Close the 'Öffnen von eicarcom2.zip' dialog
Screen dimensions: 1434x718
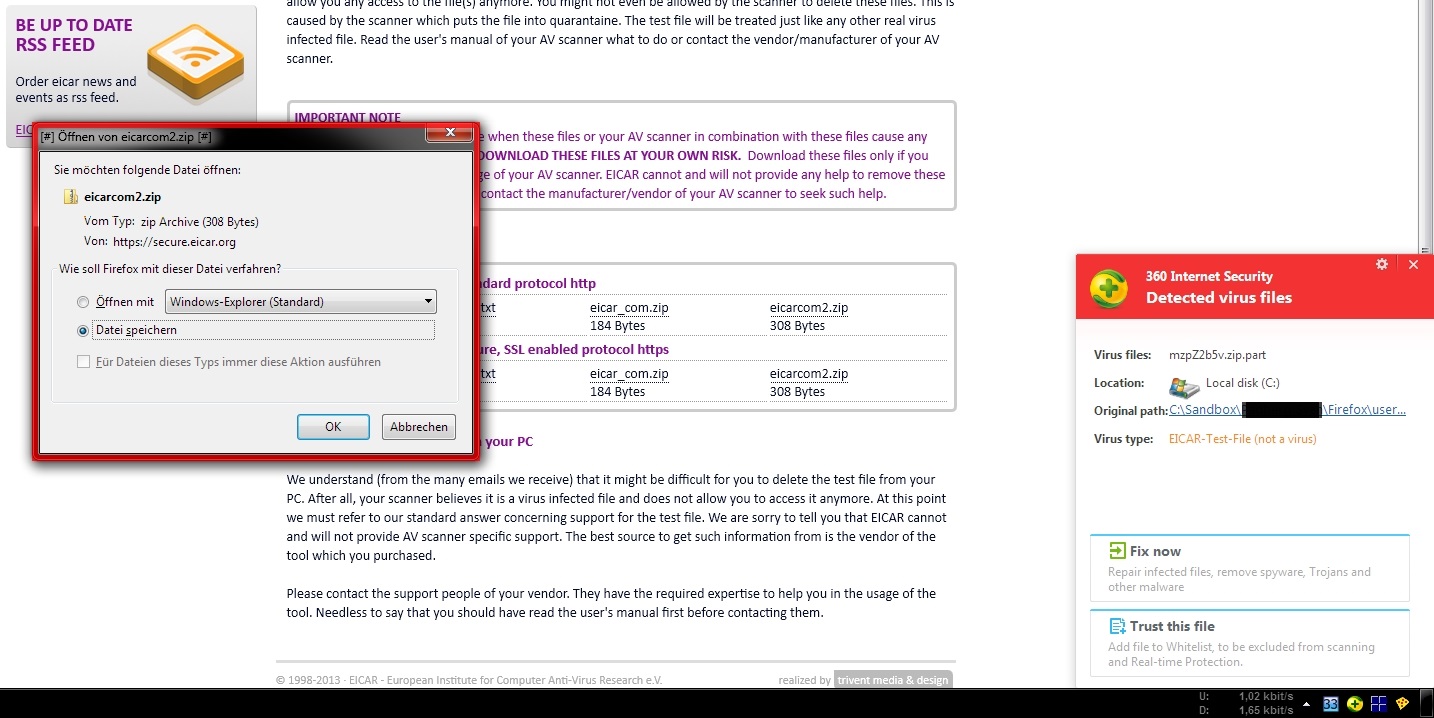pos(449,133)
